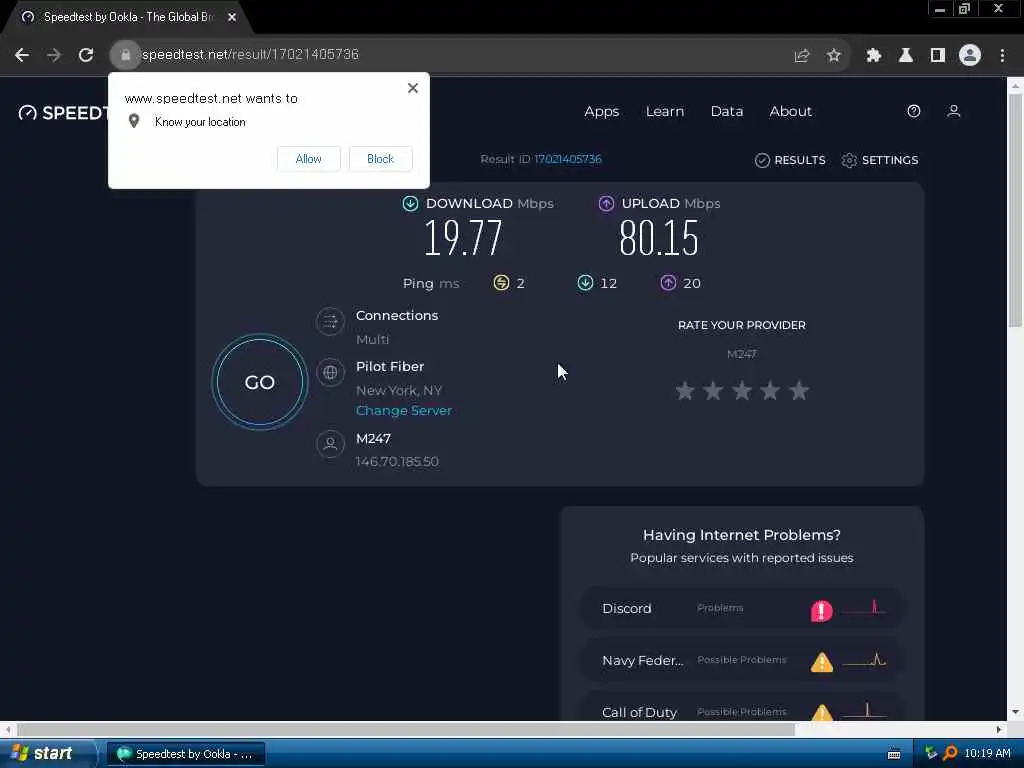Open the Data menu item
Image resolution: width=1024 pixels, height=768 pixels.
tap(727, 112)
